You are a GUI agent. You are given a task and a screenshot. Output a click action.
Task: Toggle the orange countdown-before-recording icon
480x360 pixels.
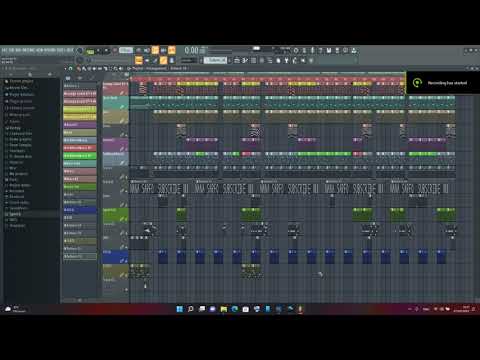(x=155, y=50)
